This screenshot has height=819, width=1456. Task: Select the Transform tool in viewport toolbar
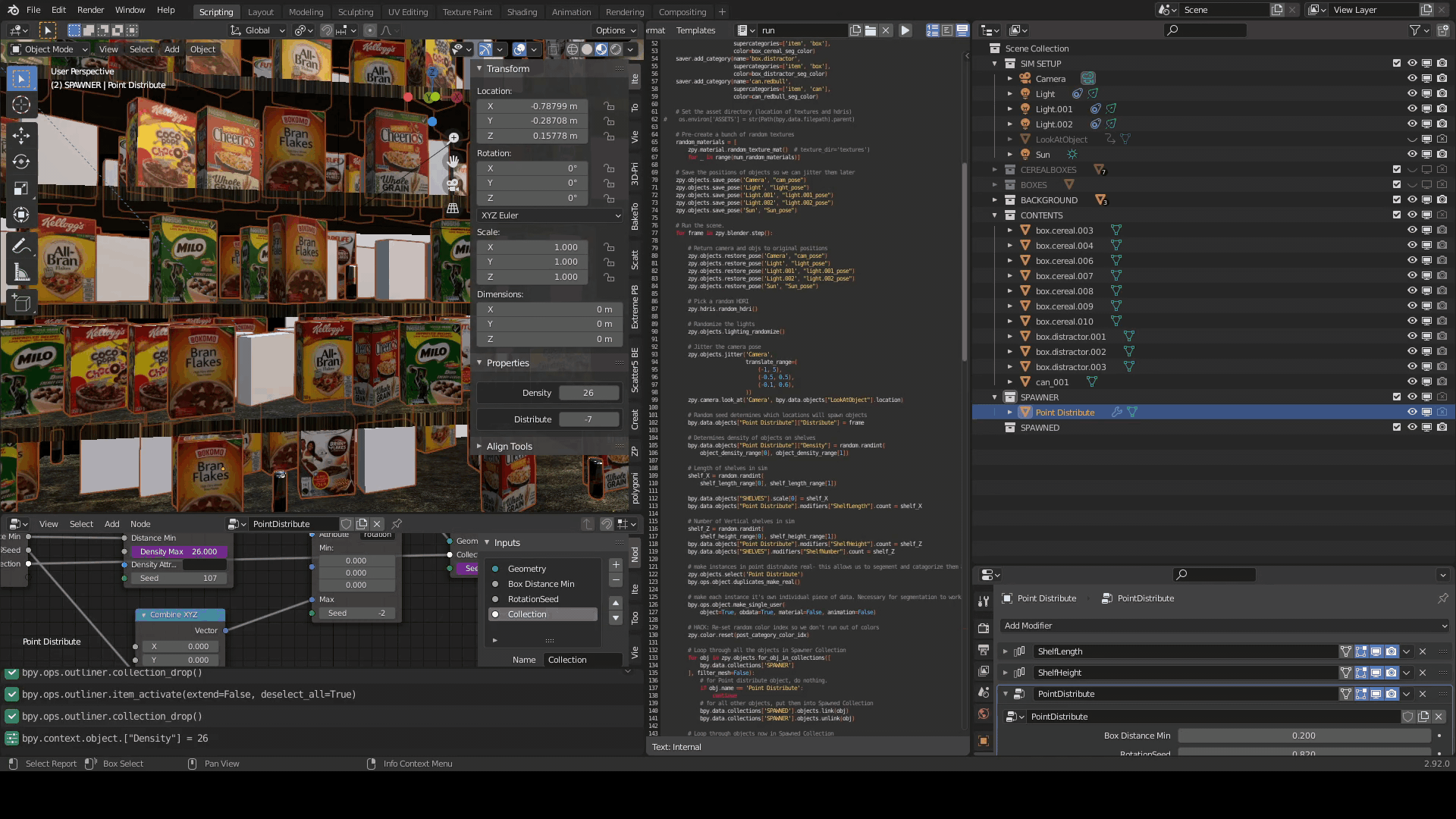click(x=21, y=215)
